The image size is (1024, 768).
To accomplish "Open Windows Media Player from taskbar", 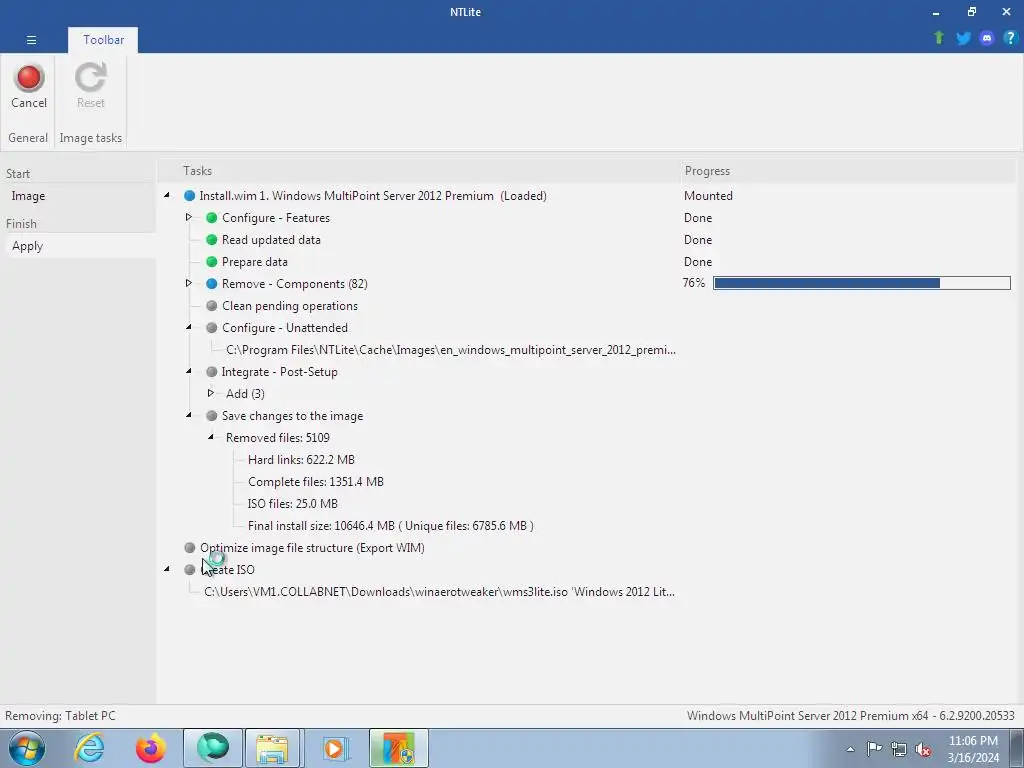I will point(336,748).
